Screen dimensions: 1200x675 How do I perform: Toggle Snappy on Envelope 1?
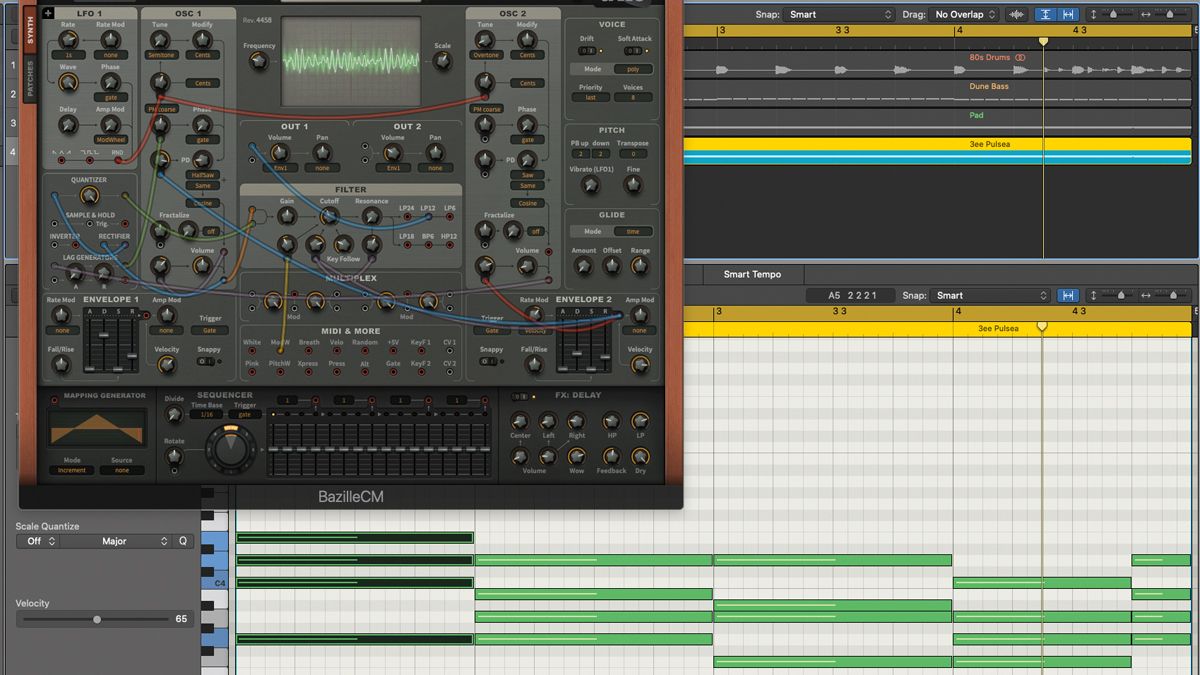click(x=205, y=361)
